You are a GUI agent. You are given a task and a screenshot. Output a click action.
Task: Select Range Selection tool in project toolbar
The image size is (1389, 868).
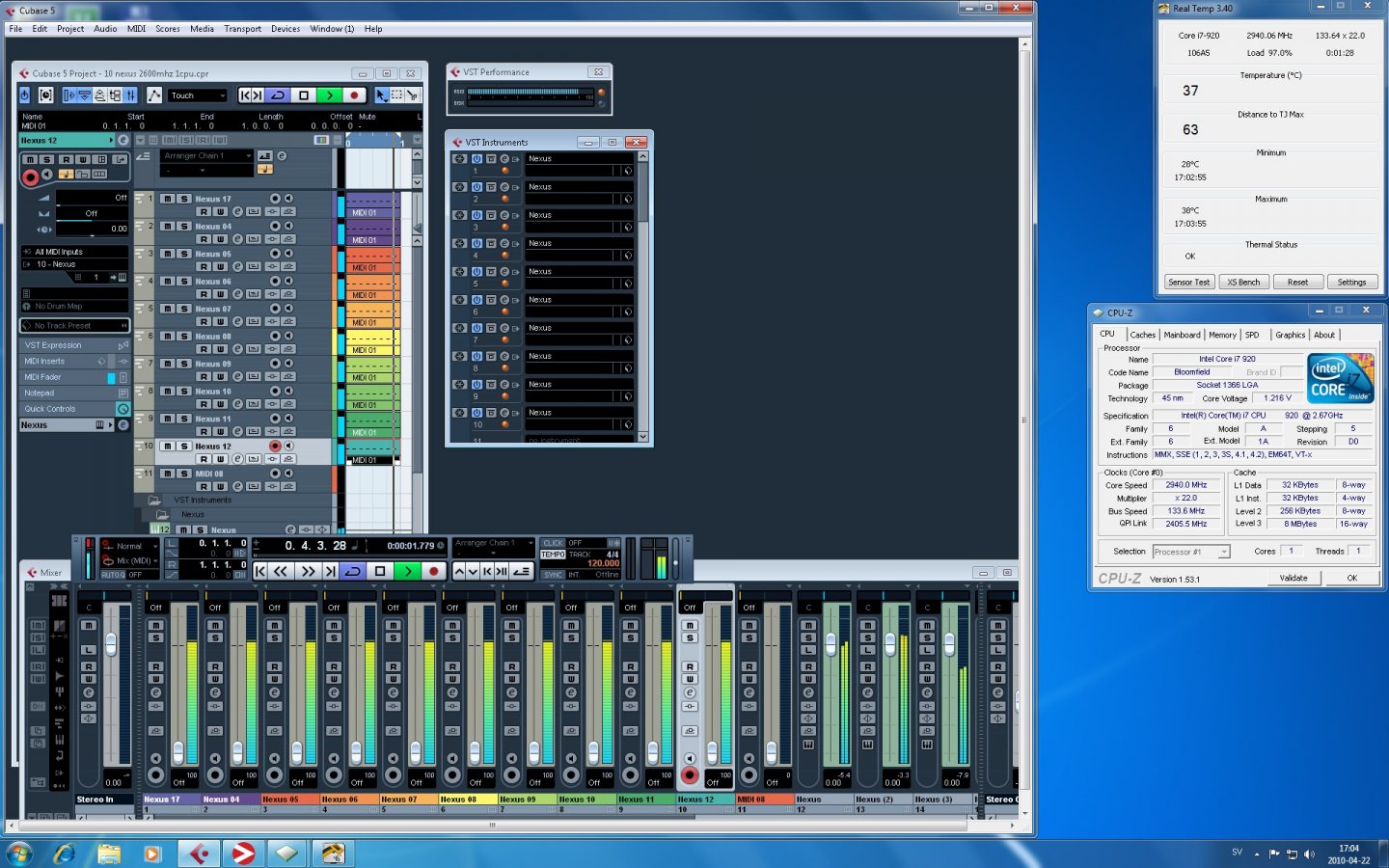396,95
